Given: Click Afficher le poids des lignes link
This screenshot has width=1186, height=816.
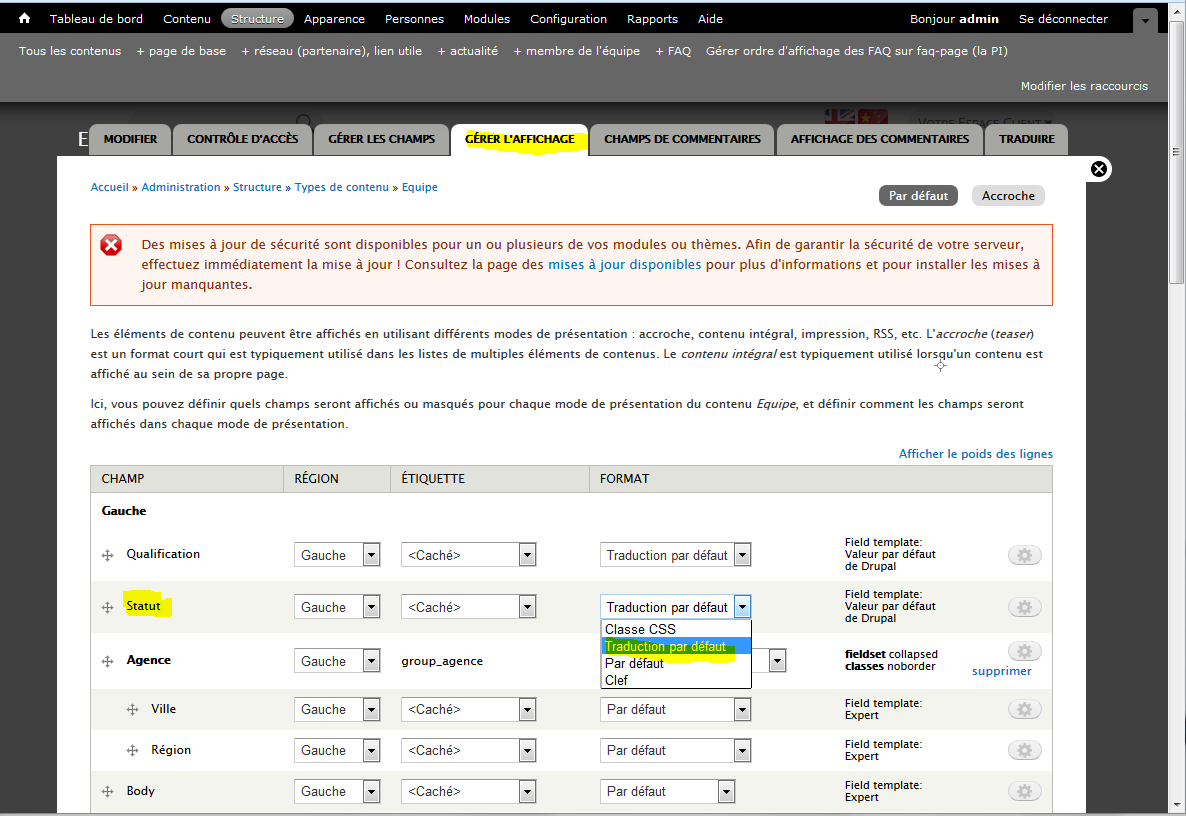Looking at the screenshot, I should click(x=975, y=454).
